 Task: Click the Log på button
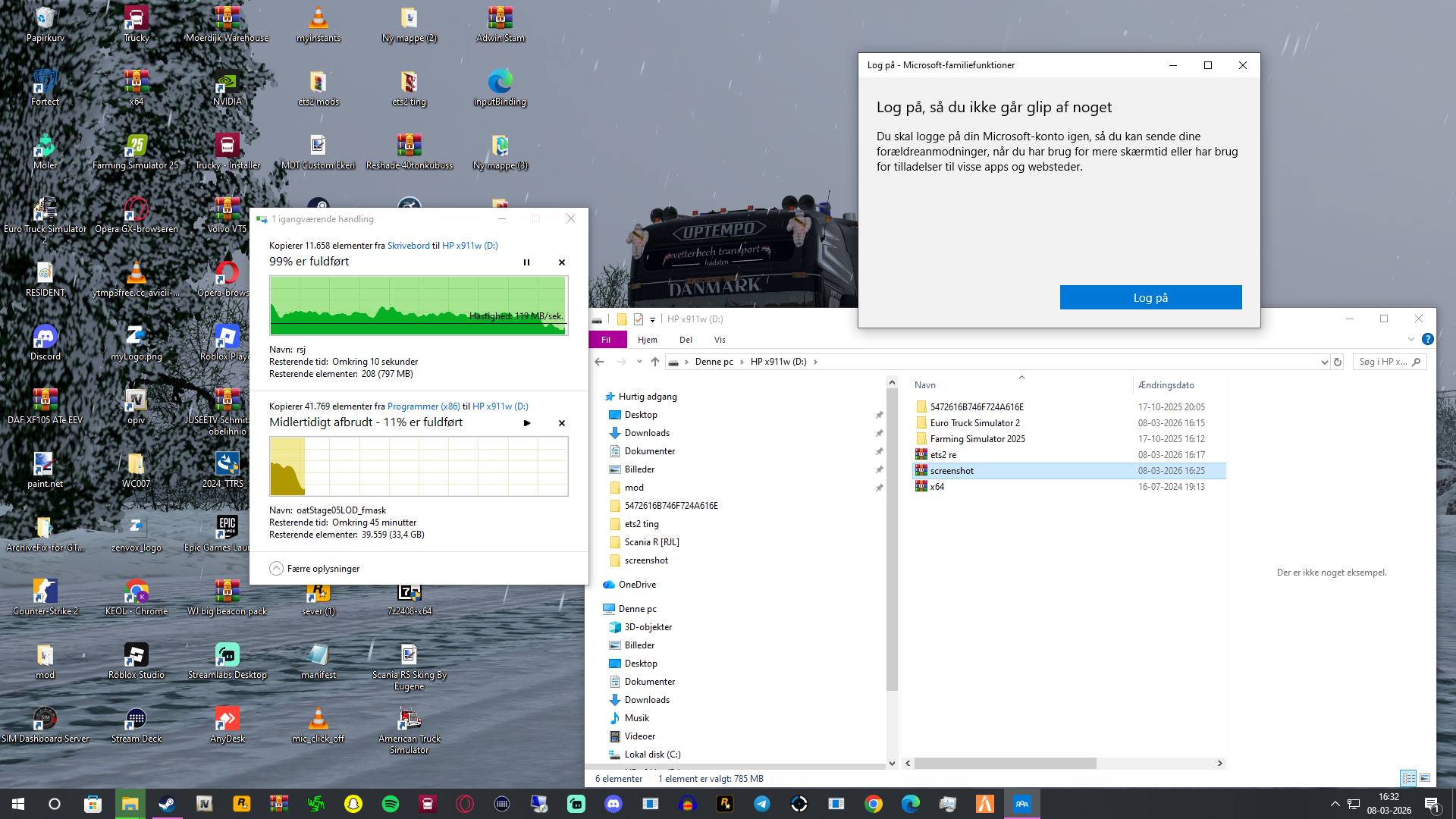(1150, 297)
